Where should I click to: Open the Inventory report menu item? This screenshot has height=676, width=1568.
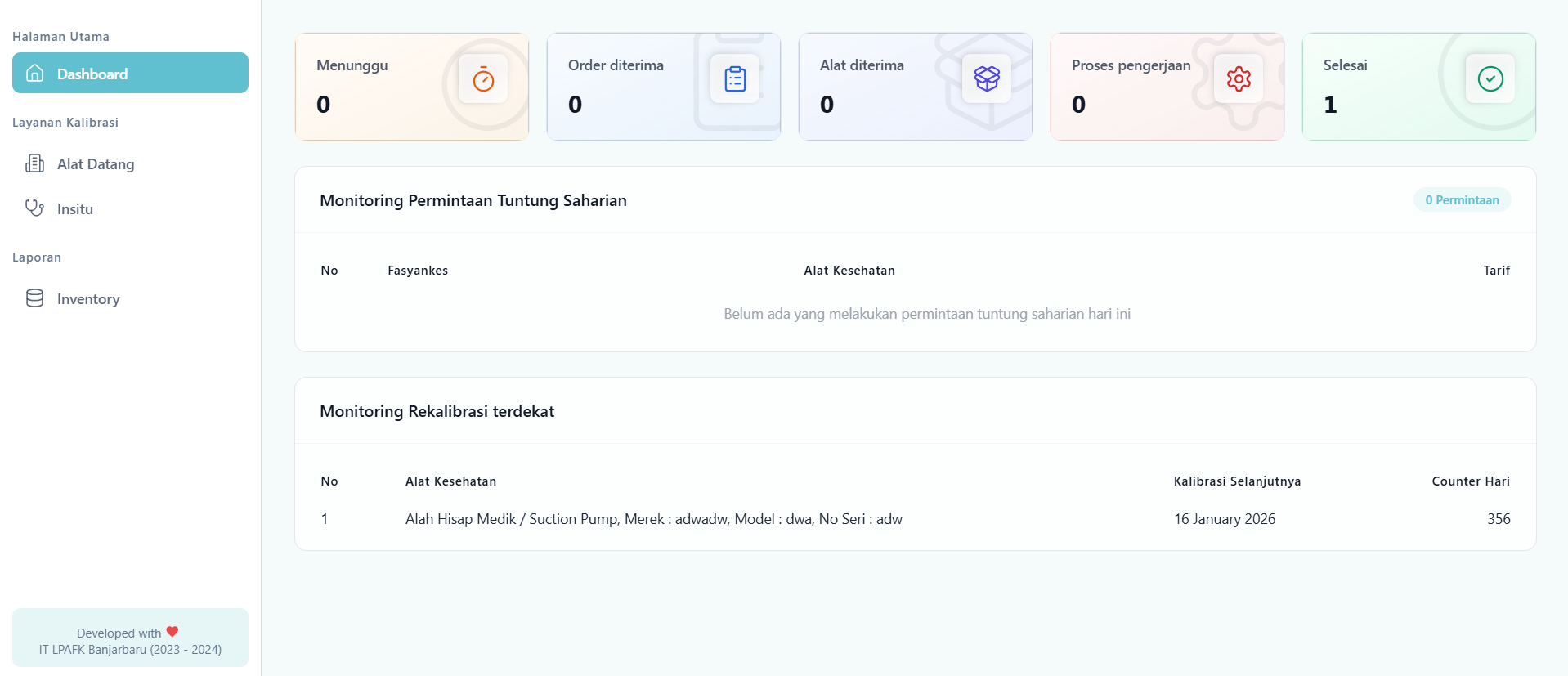[130, 298]
